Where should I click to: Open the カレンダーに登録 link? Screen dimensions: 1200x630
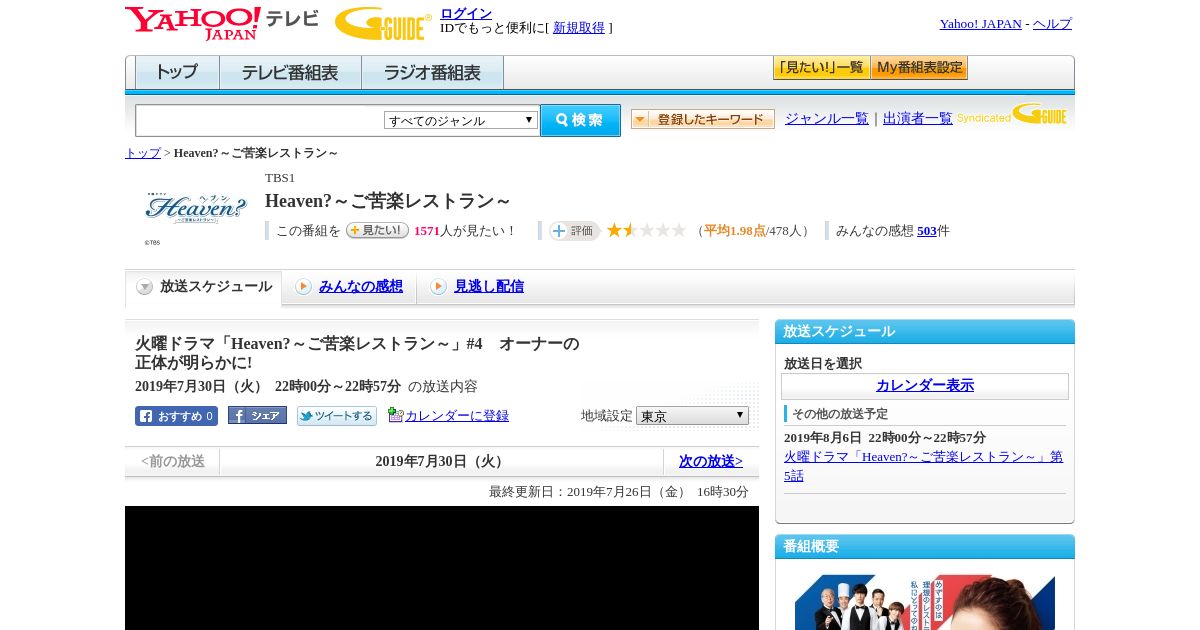(457, 415)
